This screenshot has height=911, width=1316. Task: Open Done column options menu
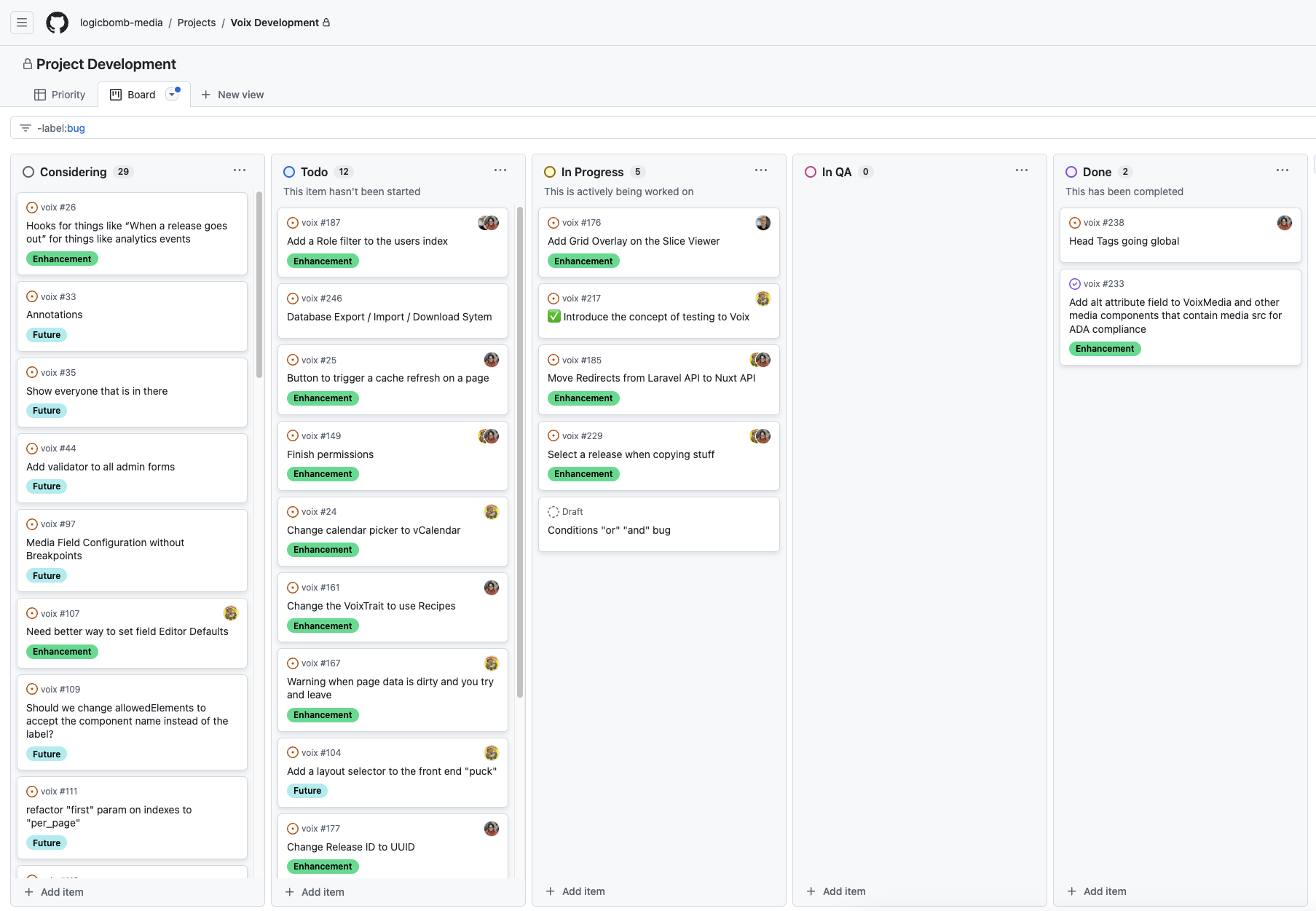(x=1282, y=170)
